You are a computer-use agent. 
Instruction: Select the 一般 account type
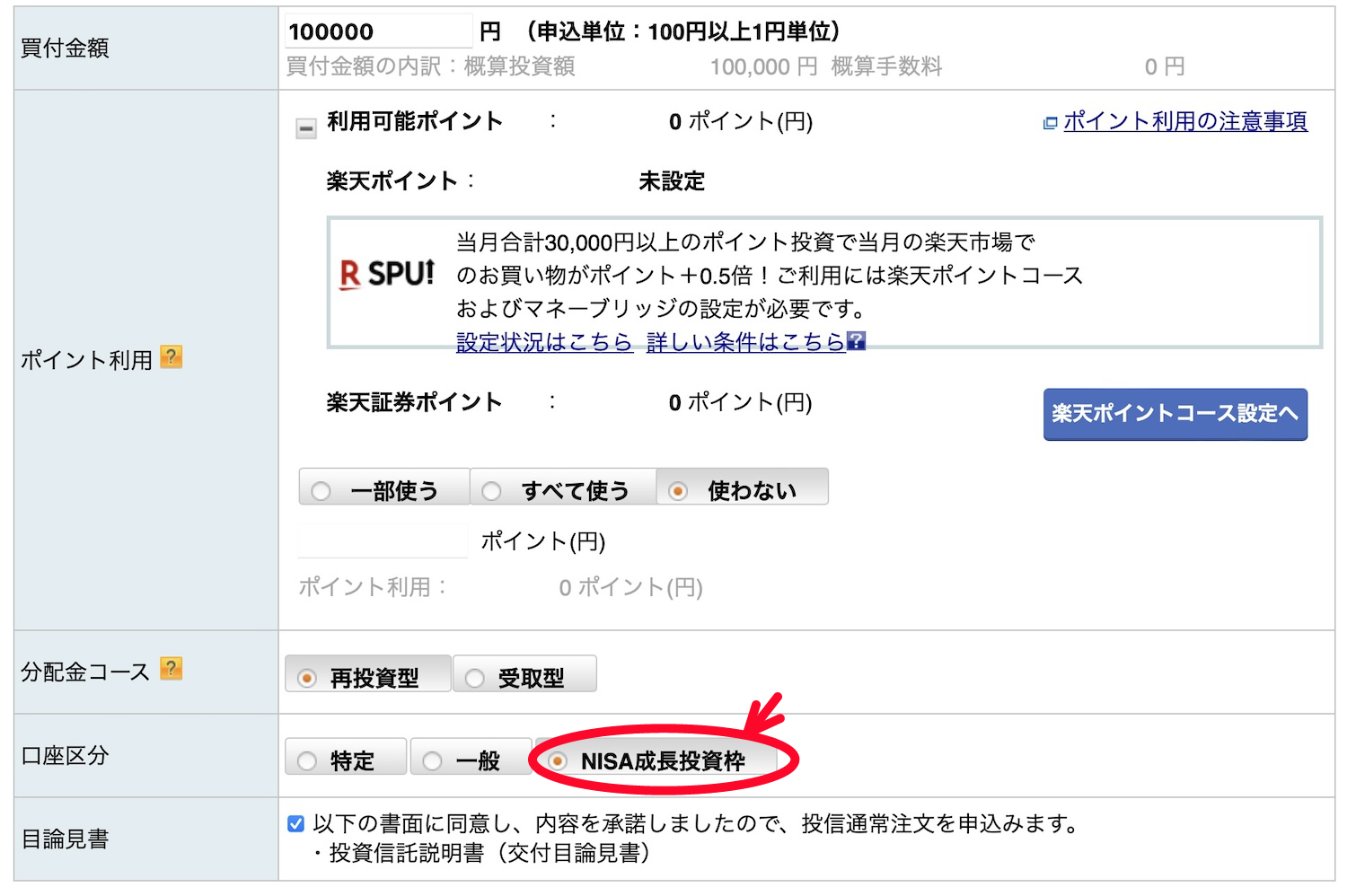tap(471, 758)
